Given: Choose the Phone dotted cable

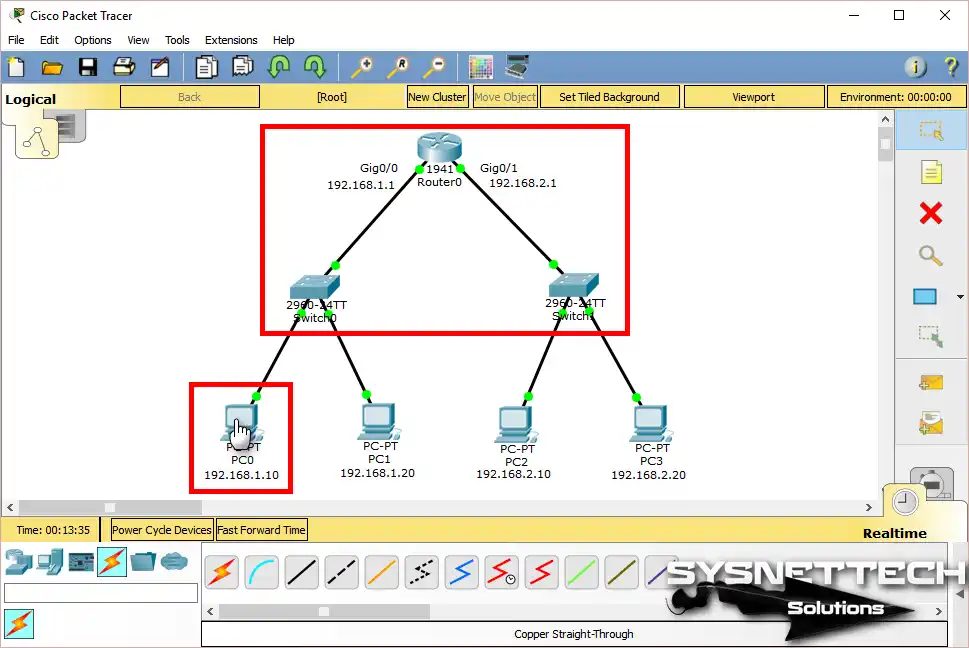Looking at the screenshot, I should (x=421, y=572).
